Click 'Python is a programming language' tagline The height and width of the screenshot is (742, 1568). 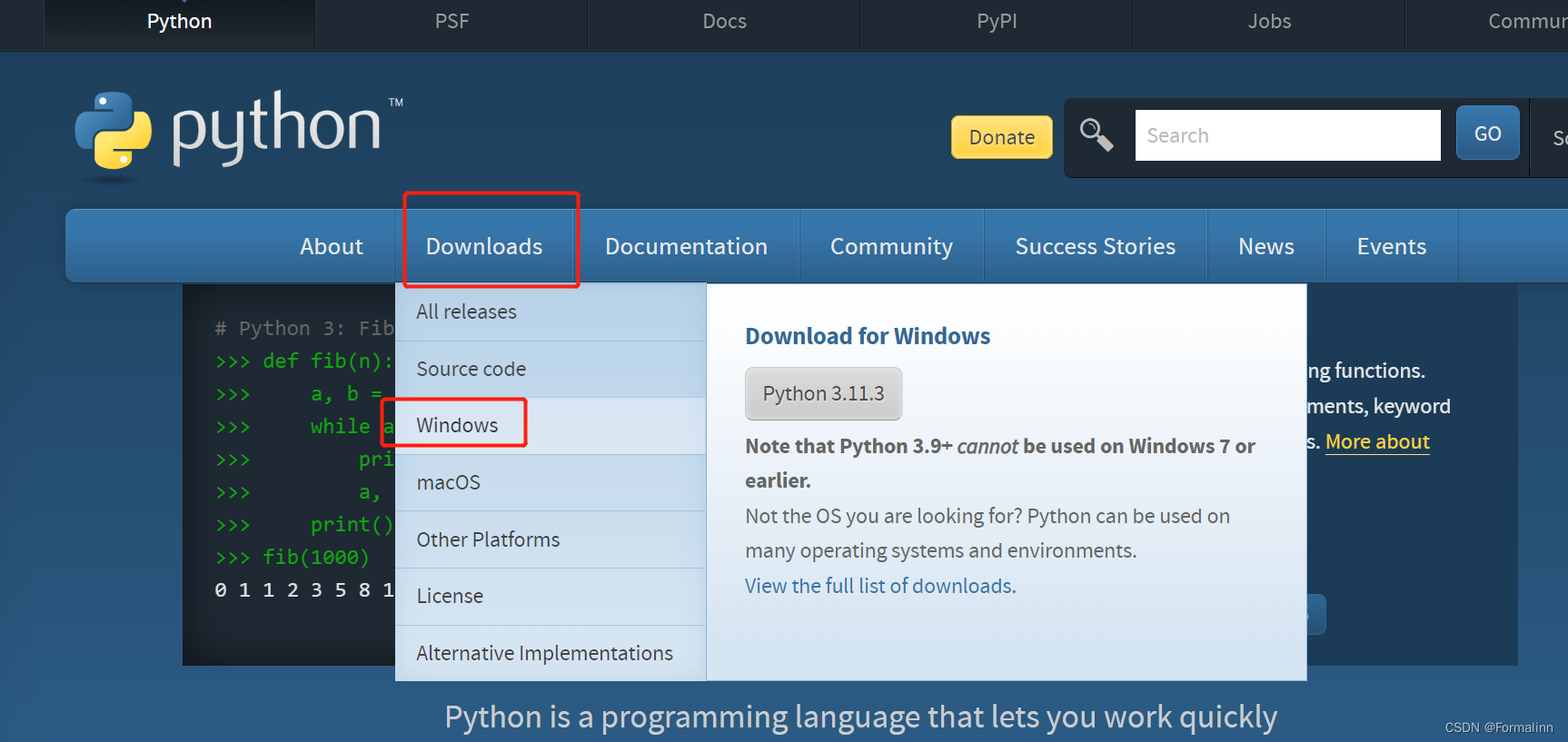click(860, 717)
